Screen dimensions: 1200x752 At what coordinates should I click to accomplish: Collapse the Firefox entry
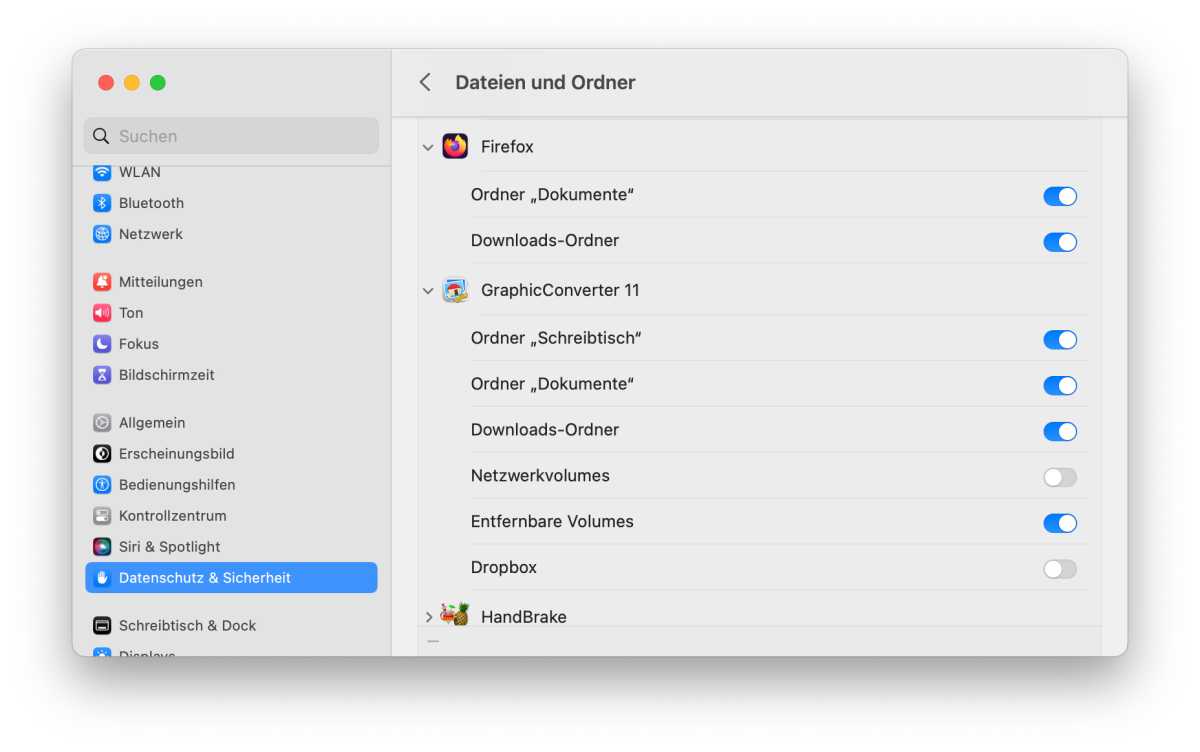(x=428, y=147)
